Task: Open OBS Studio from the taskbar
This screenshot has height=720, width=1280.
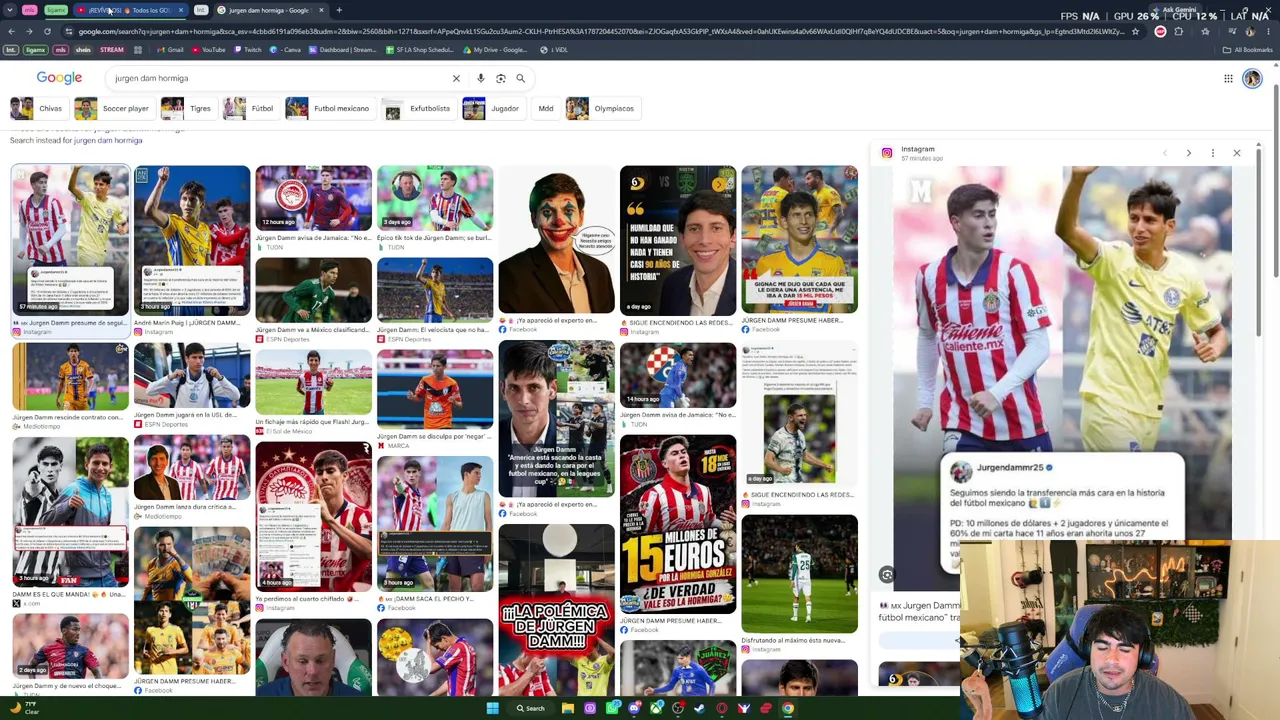Action: 678,708
